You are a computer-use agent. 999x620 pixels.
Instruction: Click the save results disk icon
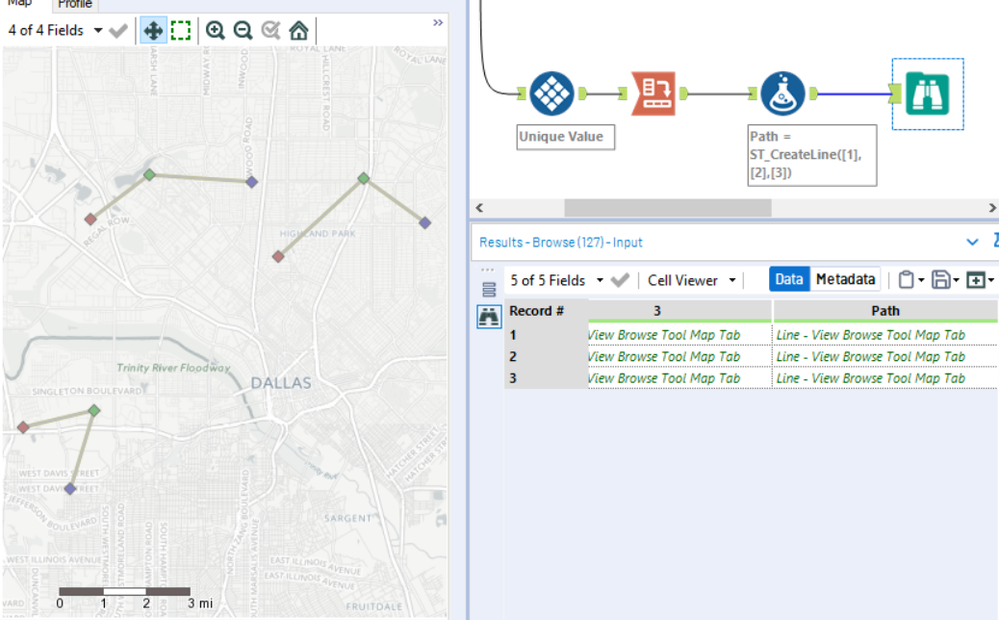tap(941, 280)
